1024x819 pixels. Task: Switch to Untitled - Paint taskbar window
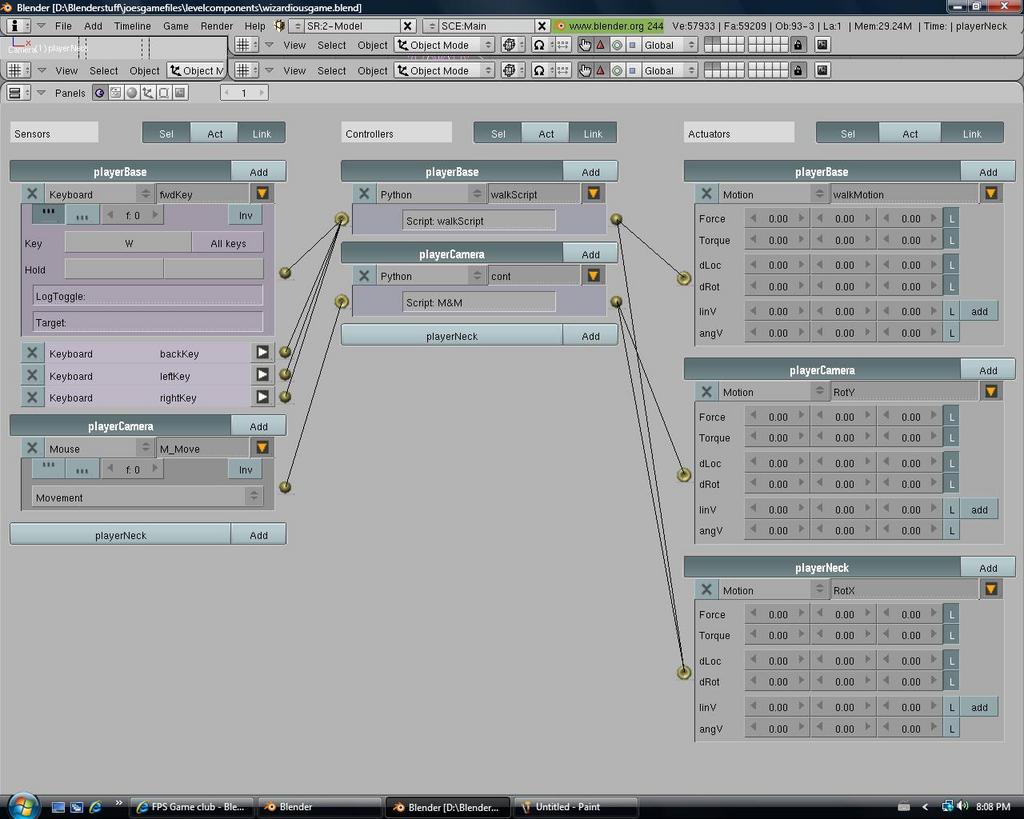575,807
